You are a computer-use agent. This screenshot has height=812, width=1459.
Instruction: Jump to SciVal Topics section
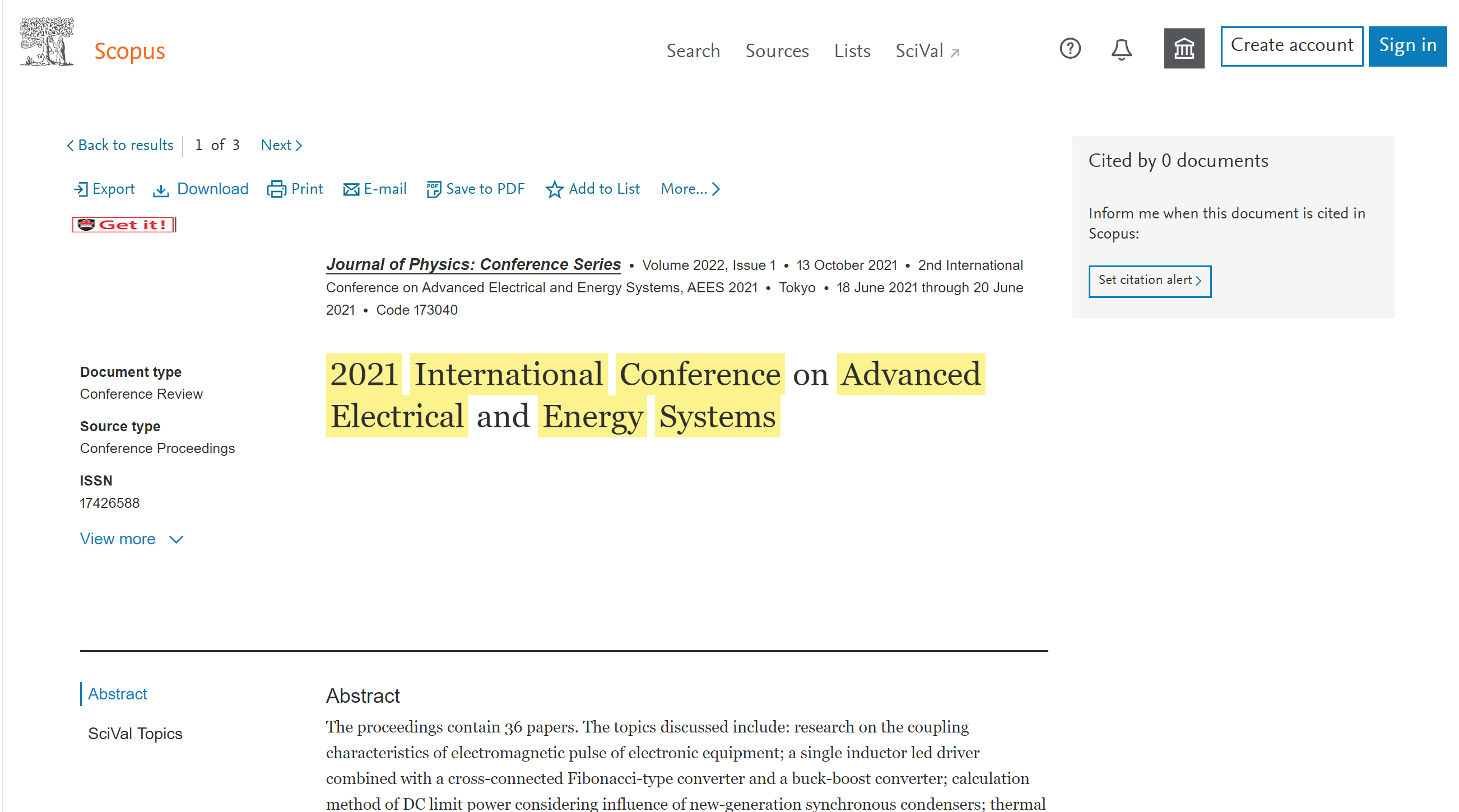pyautogui.click(x=135, y=734)
